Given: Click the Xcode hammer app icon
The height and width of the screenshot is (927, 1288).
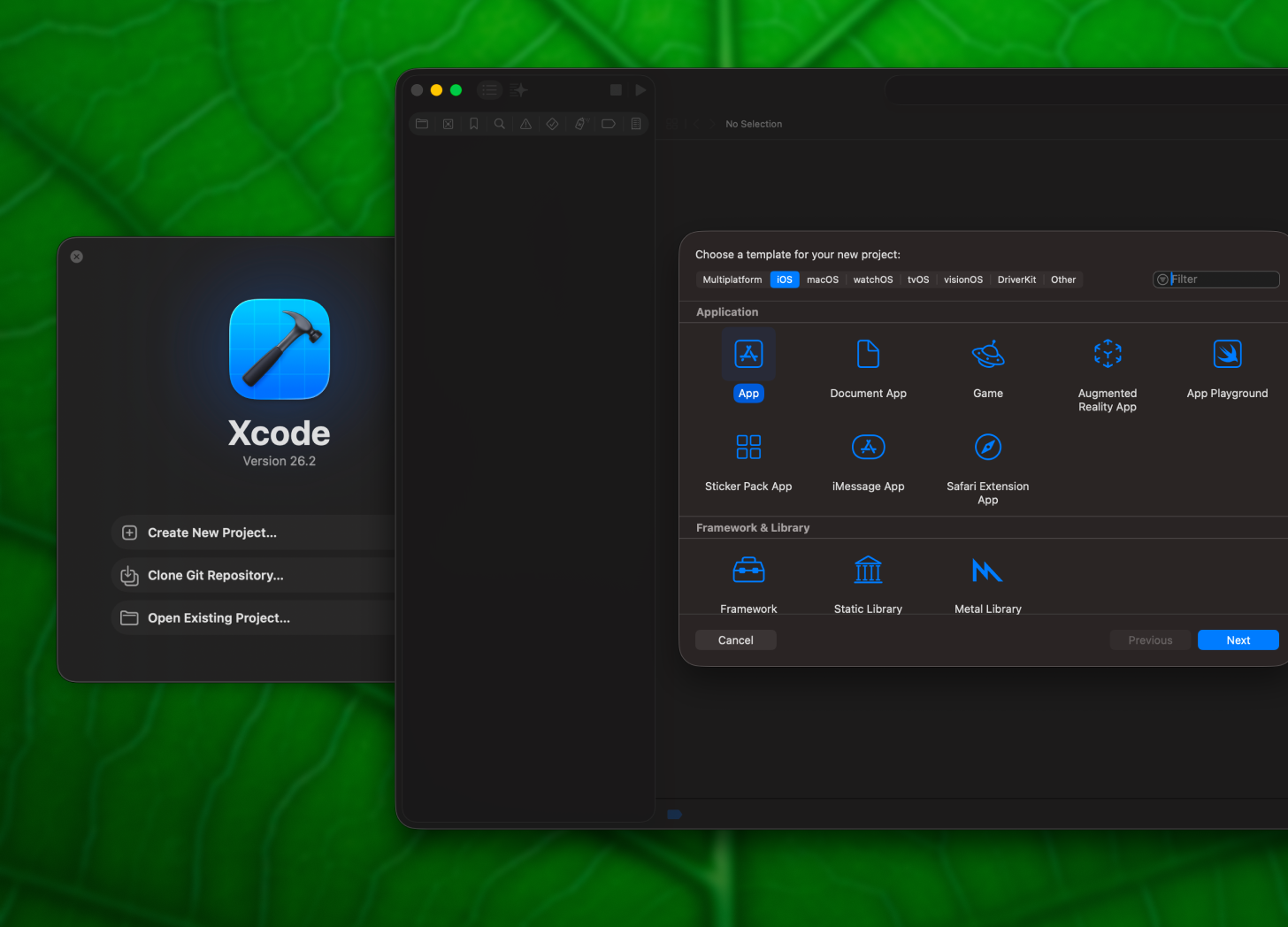Looking at the screenshot, I should pyautogui.click(x=280, y=349).
